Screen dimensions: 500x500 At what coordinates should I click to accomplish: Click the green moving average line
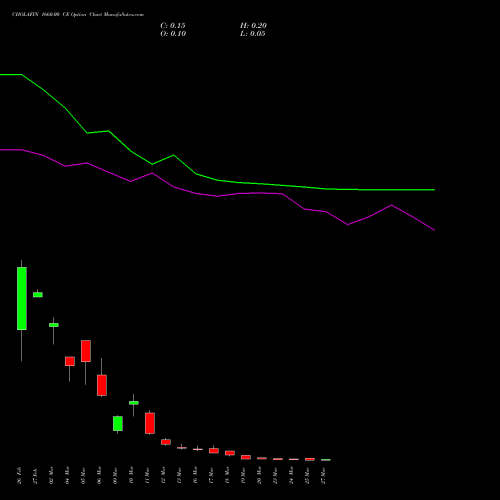click(217, 180)
